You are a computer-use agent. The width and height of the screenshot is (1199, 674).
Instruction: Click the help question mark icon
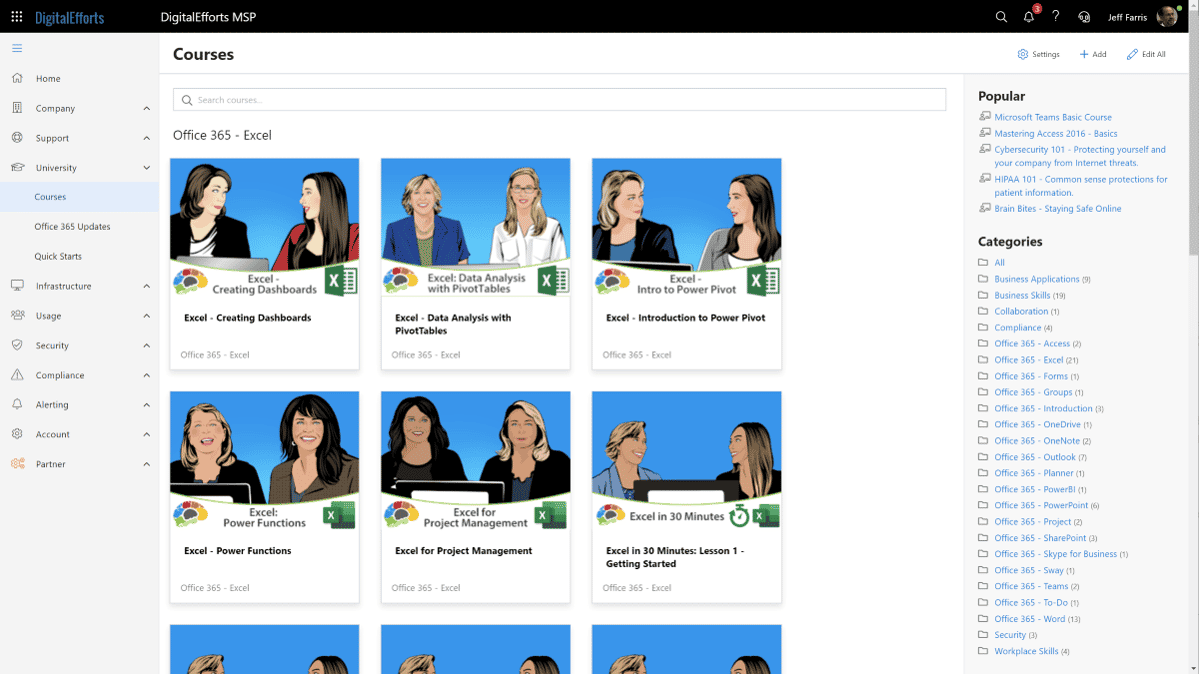point(1055,17)
